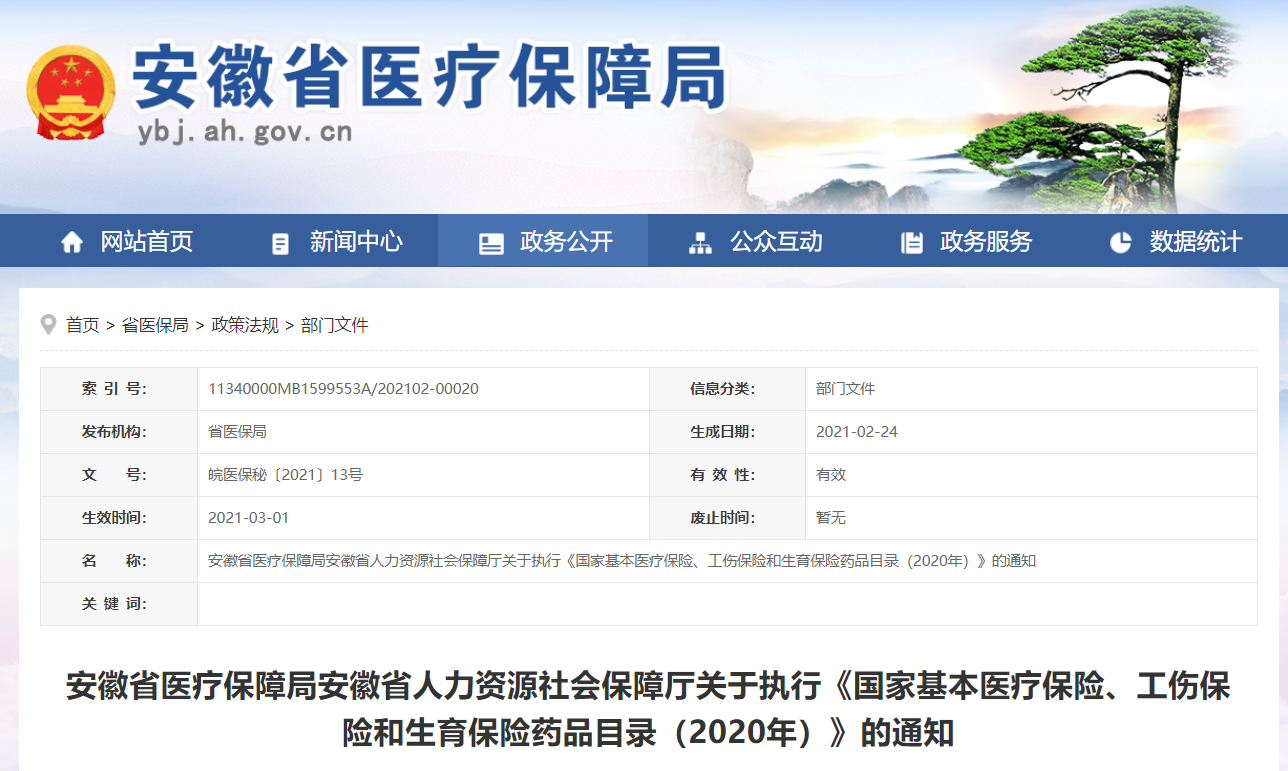Click the national emblem logo
The width and height of the screenshot is (1288, 771).
(71, 92)
